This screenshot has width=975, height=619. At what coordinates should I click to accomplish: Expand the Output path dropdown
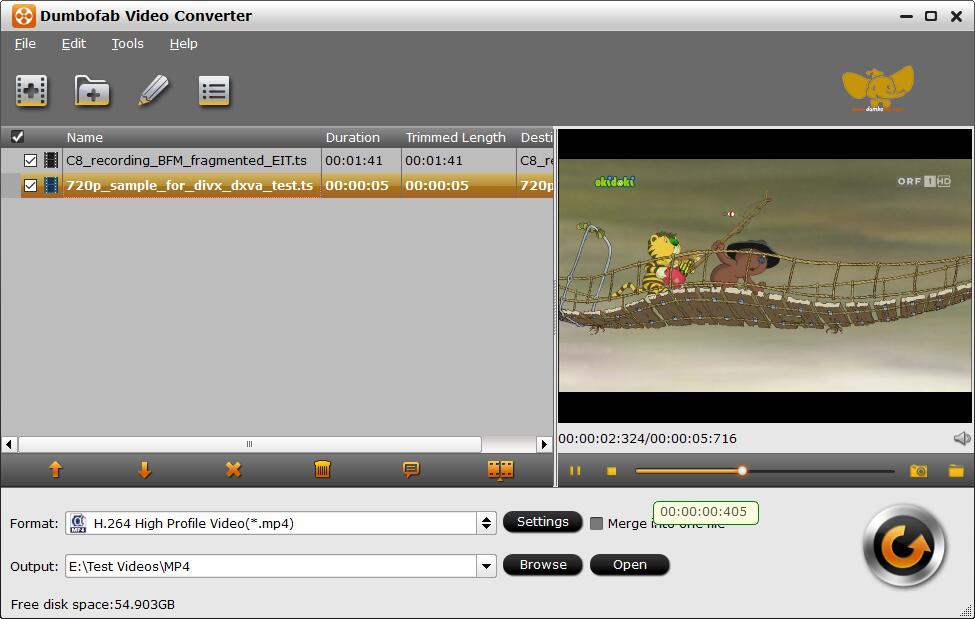tap(486, 566)
